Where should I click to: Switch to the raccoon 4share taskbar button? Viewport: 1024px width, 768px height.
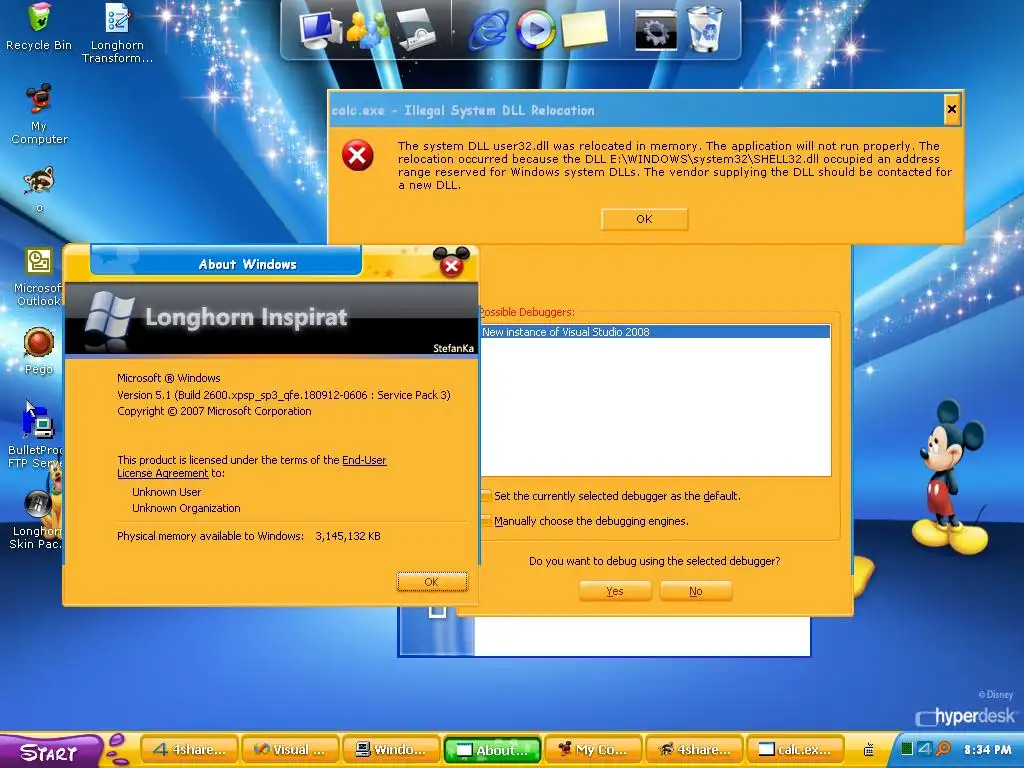pyautogui.click(x=694, y=750)
